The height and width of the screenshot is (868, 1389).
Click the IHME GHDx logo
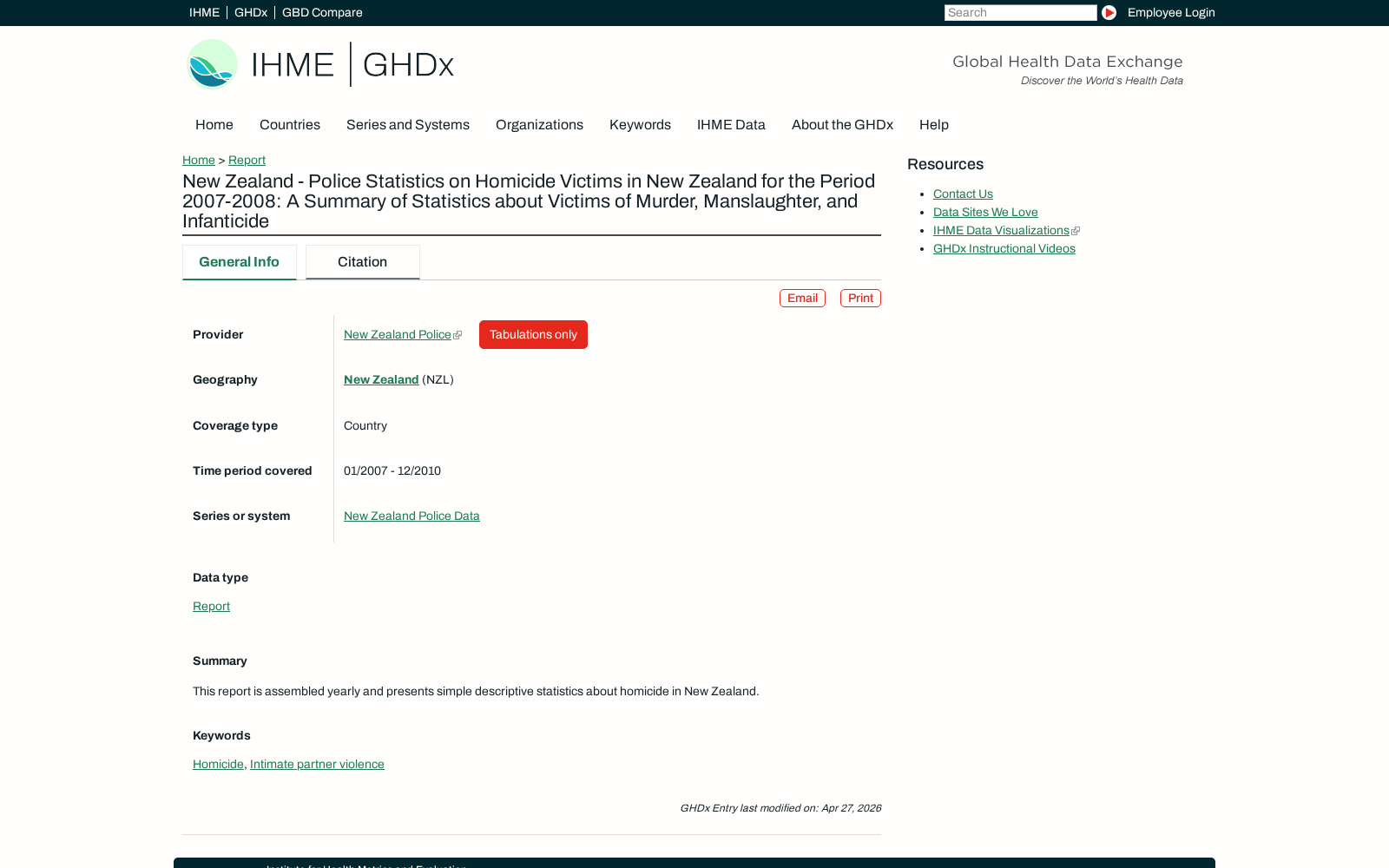320,64
